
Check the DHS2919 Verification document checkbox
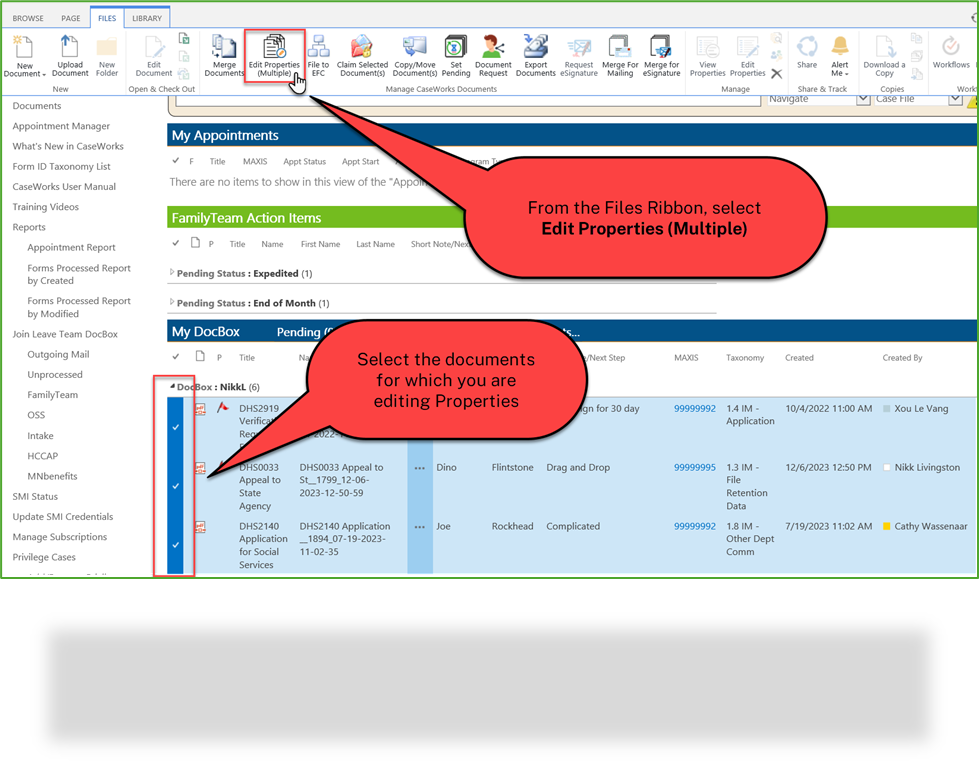pos(176,427)
